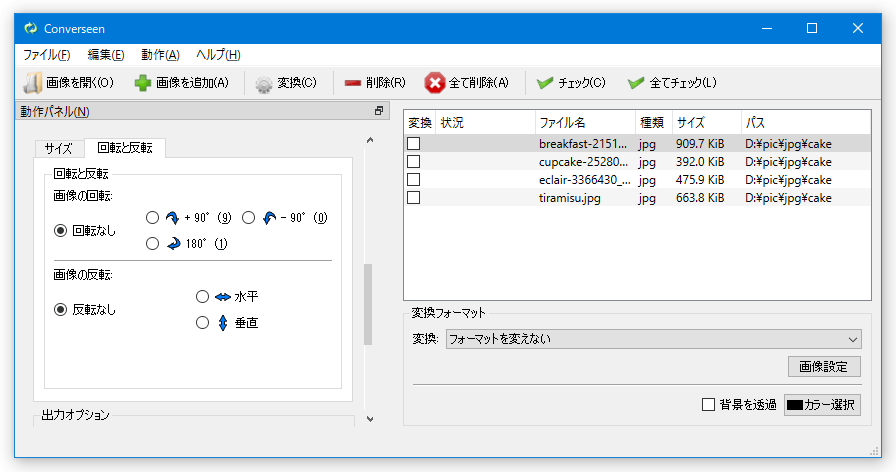Enable the 背景を透過 checkbox
The width and height of the screenshot is (896, 472).
point(709,405)
